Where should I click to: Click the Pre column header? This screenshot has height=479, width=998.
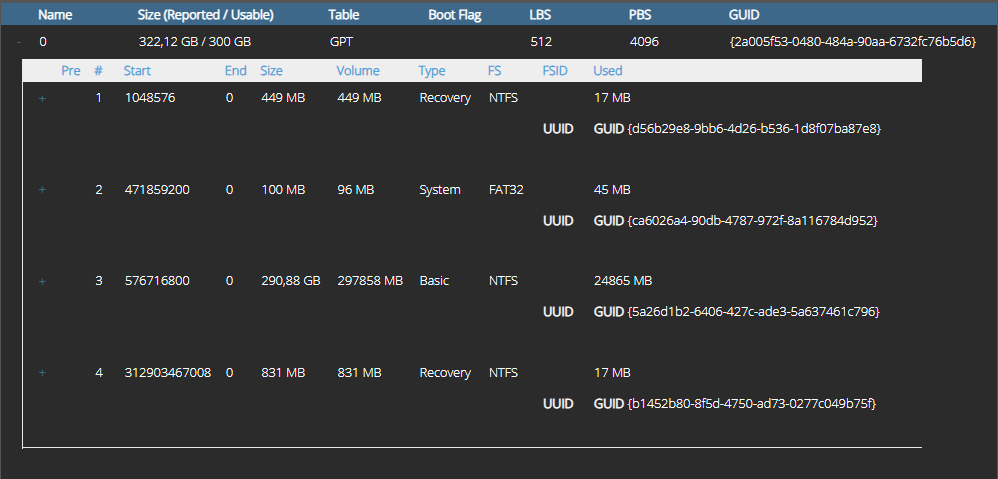(x=71, y=71)
